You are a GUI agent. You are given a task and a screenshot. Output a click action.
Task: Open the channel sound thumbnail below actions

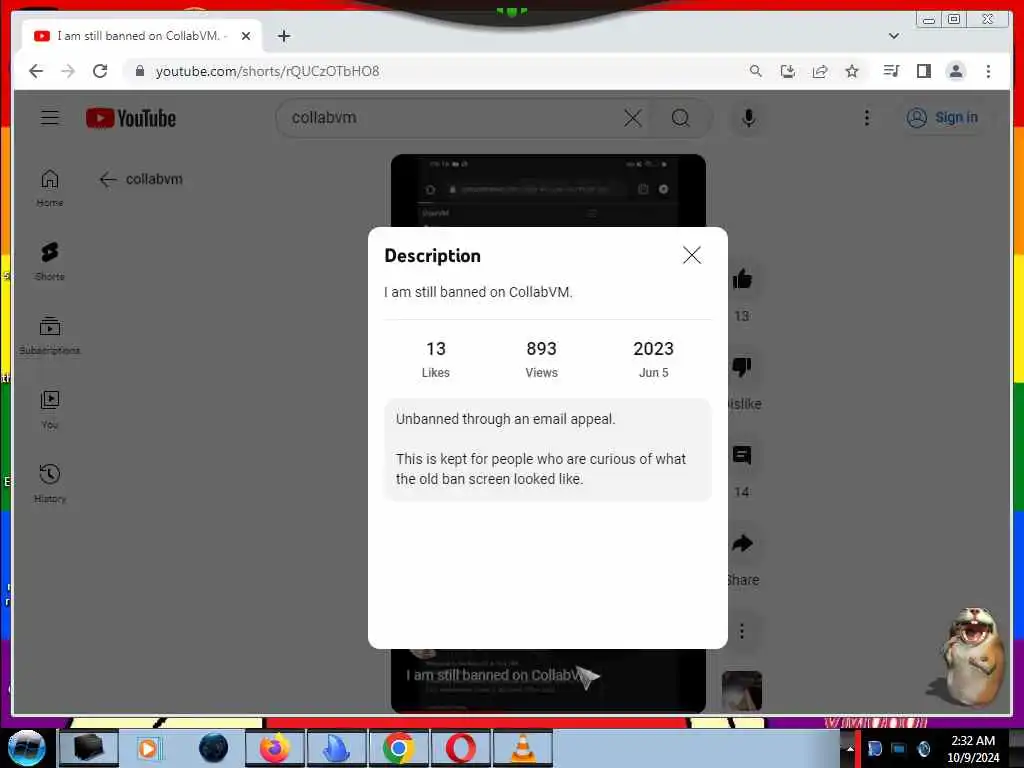point(742,690)
